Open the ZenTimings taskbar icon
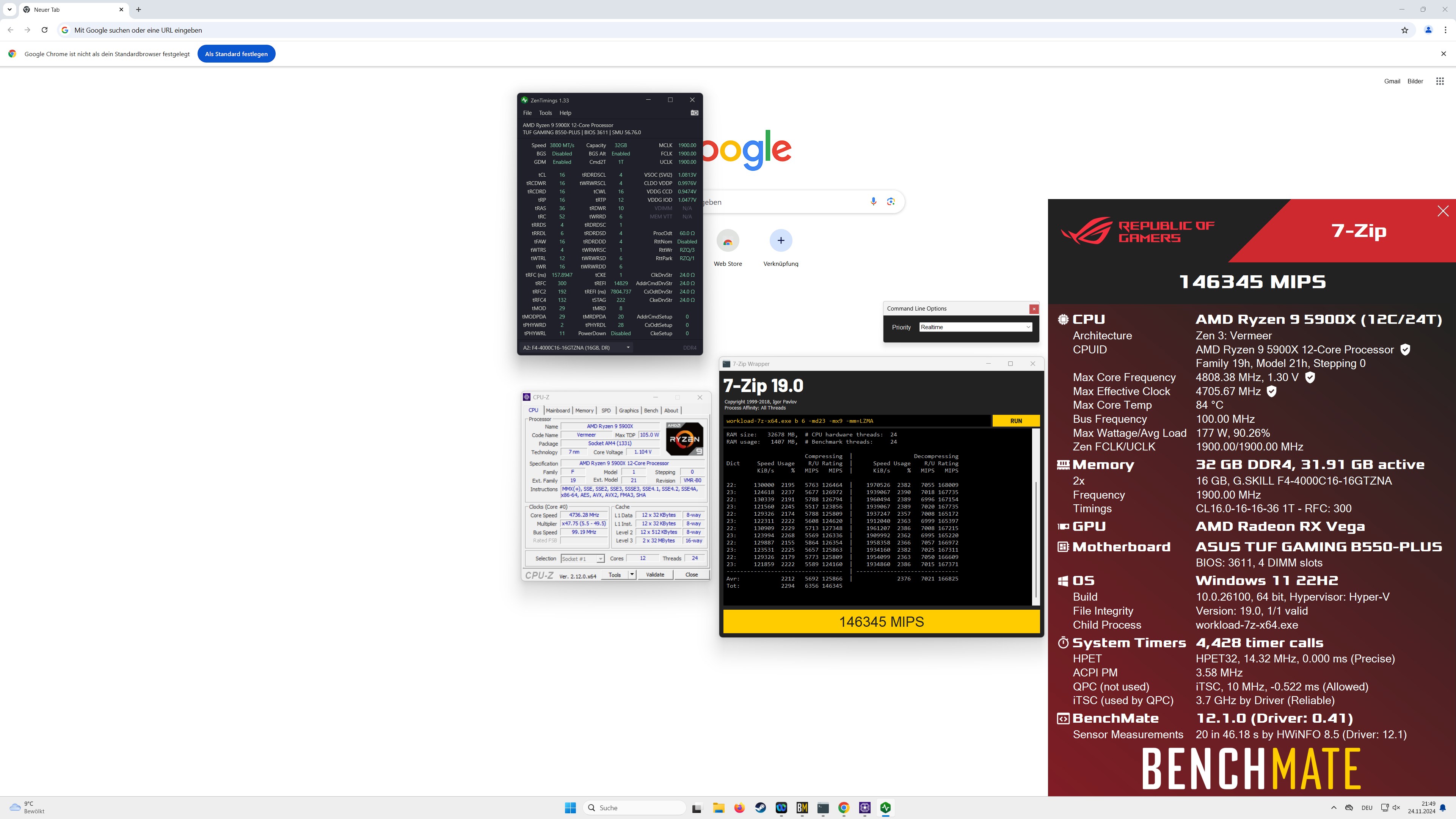Viewport: 1456px width, 819px height. (886, 808)
